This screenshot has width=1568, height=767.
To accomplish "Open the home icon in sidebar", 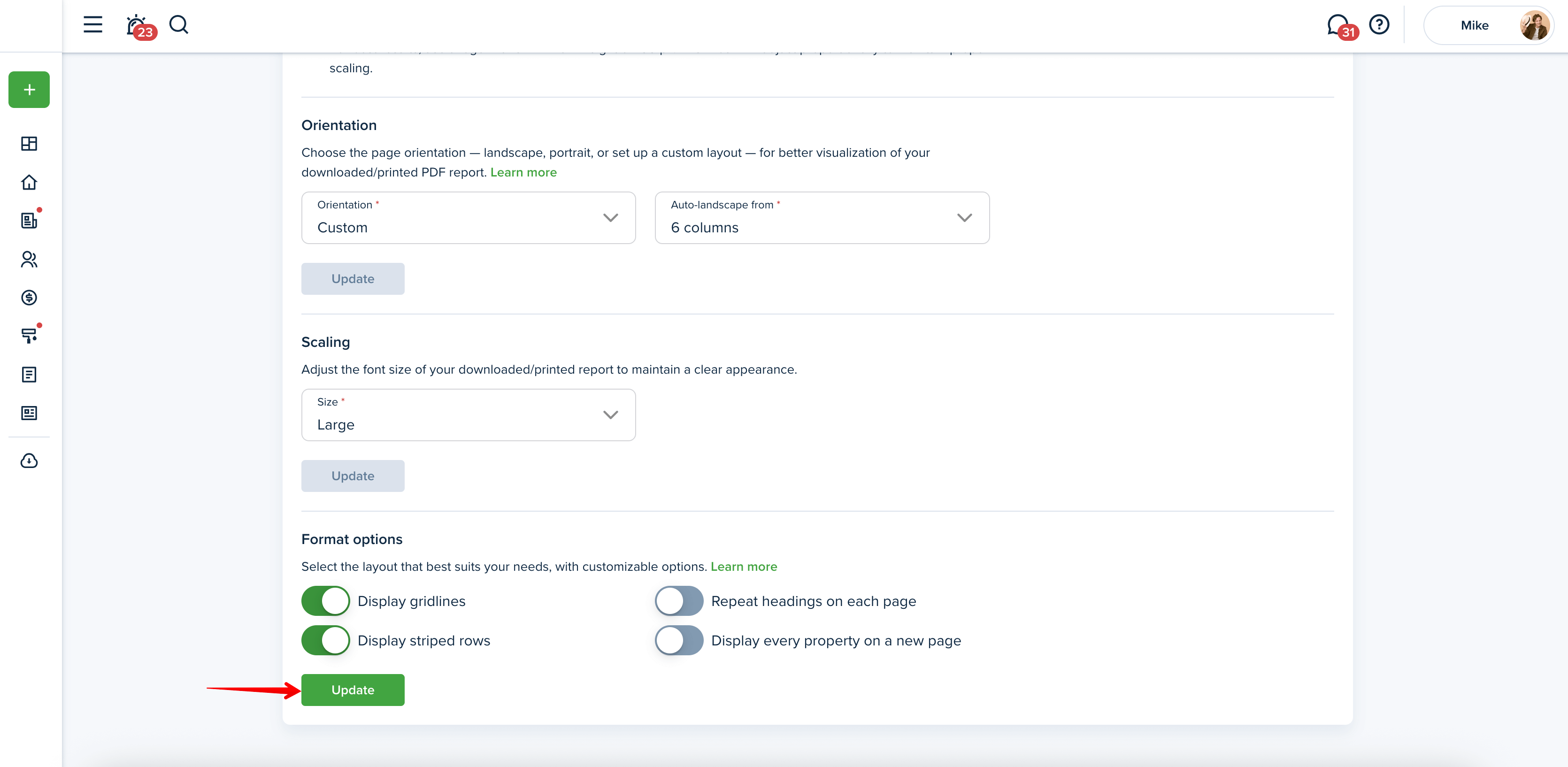I will (x=29, y=182).
